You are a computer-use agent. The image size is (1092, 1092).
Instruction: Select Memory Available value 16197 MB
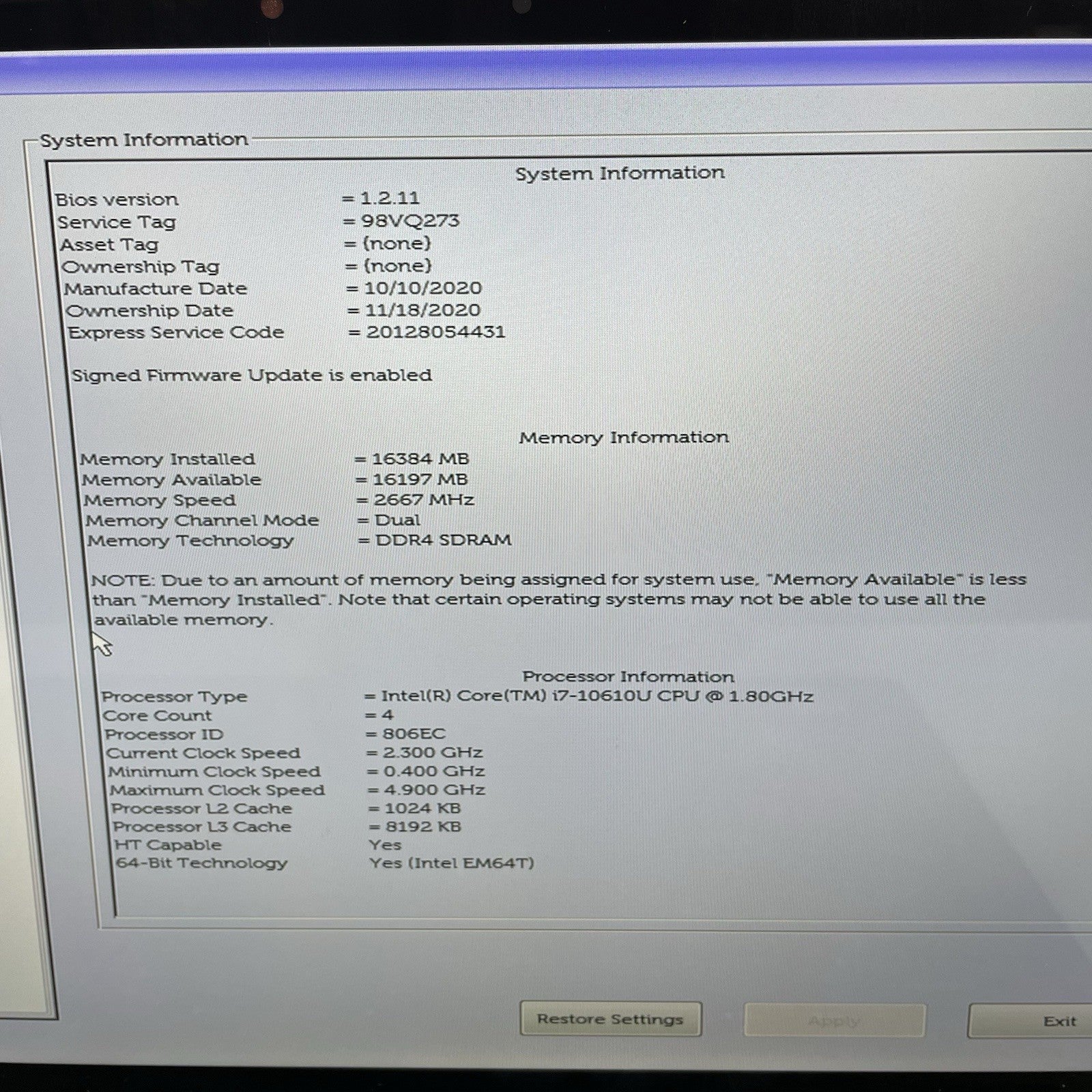pos(420,479)
